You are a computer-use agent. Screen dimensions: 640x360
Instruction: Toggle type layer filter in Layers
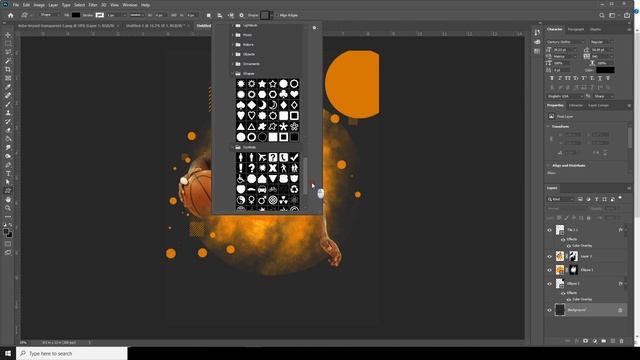(596, 199)
